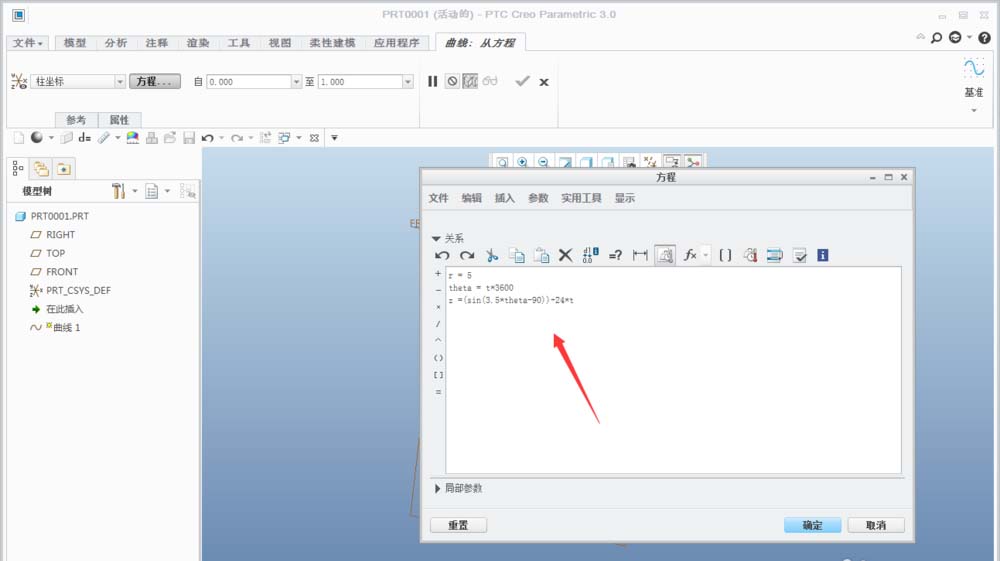Viewport: 1000px width, 561px height.
Task: Insert minus operator into relation
Action: 438,290
